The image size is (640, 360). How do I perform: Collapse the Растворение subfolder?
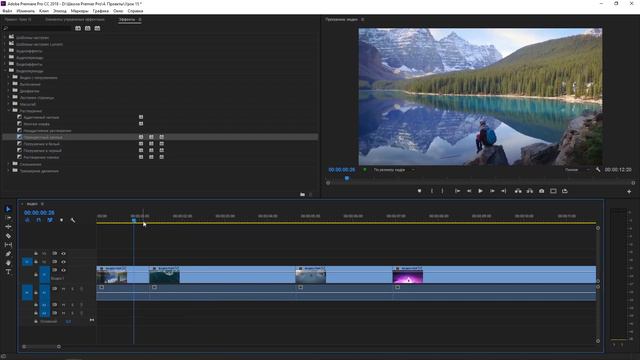[9, 111]
